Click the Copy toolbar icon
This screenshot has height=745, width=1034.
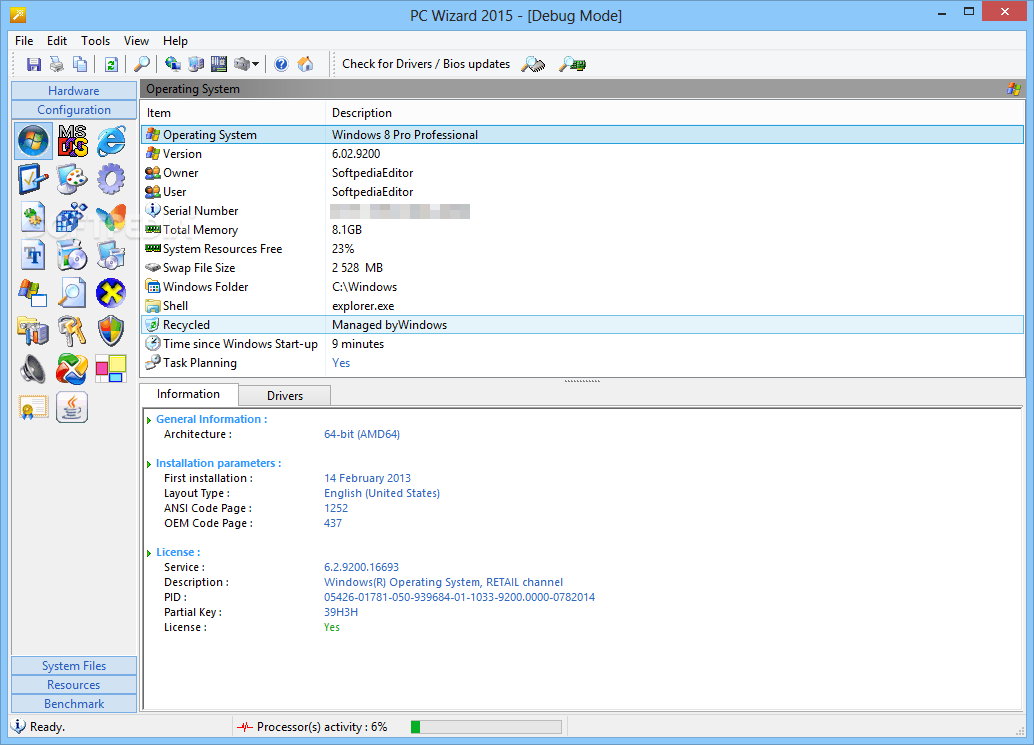coord(80,64)
